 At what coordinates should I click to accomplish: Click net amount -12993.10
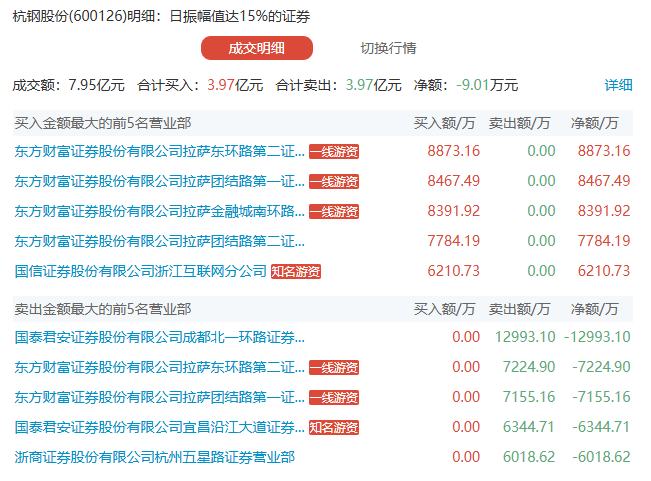pos(597,337)
